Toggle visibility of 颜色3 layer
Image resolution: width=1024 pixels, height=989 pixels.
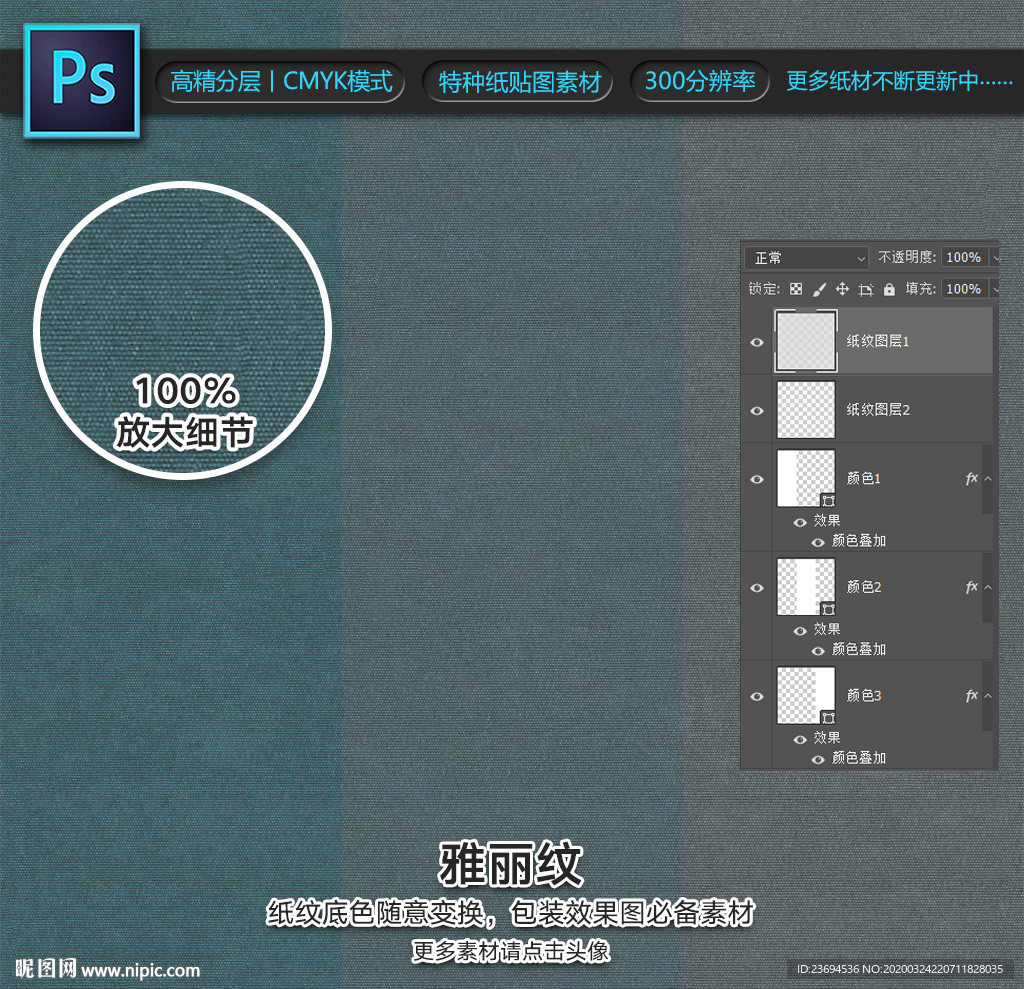point(757,696)
